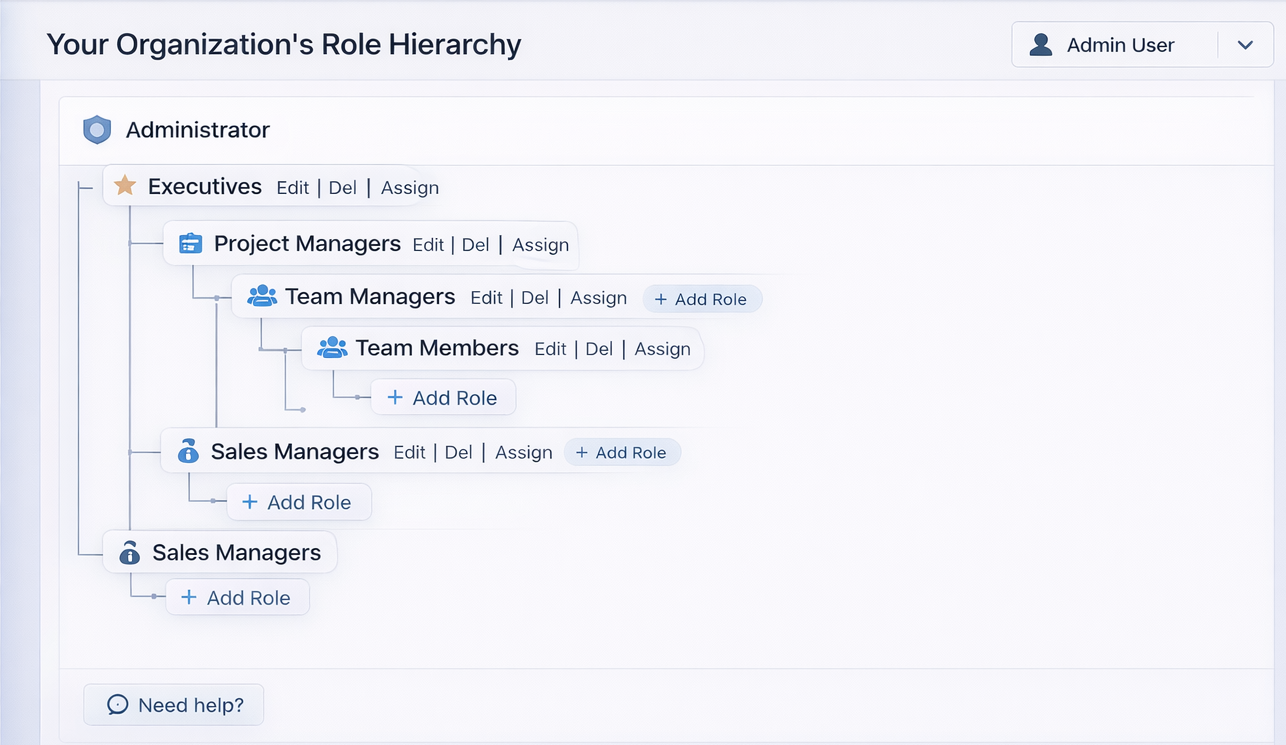Open the Need help? button
Image resolution: width=1286 pixels, height=745 pixels.
point(174,705)
